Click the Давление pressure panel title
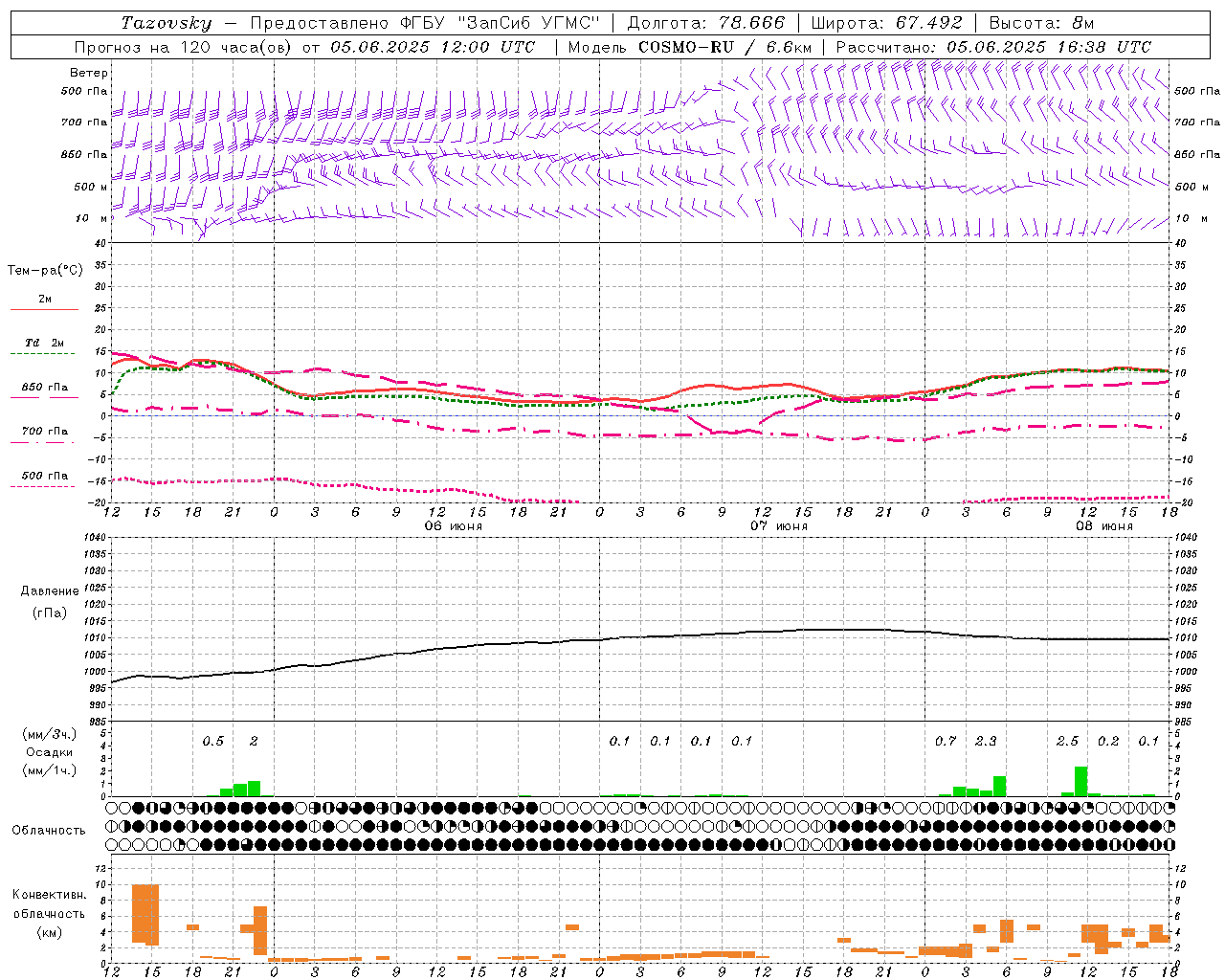 point(50,591)
